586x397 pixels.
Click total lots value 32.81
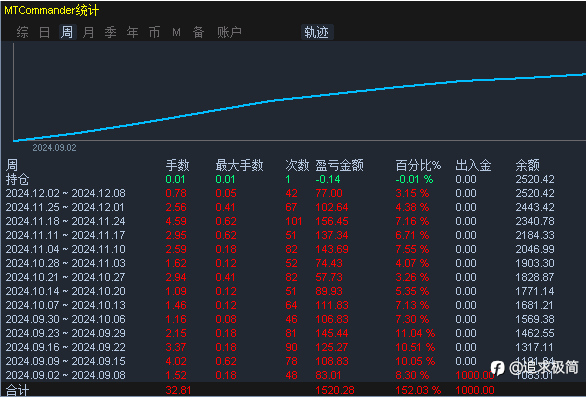178,390
